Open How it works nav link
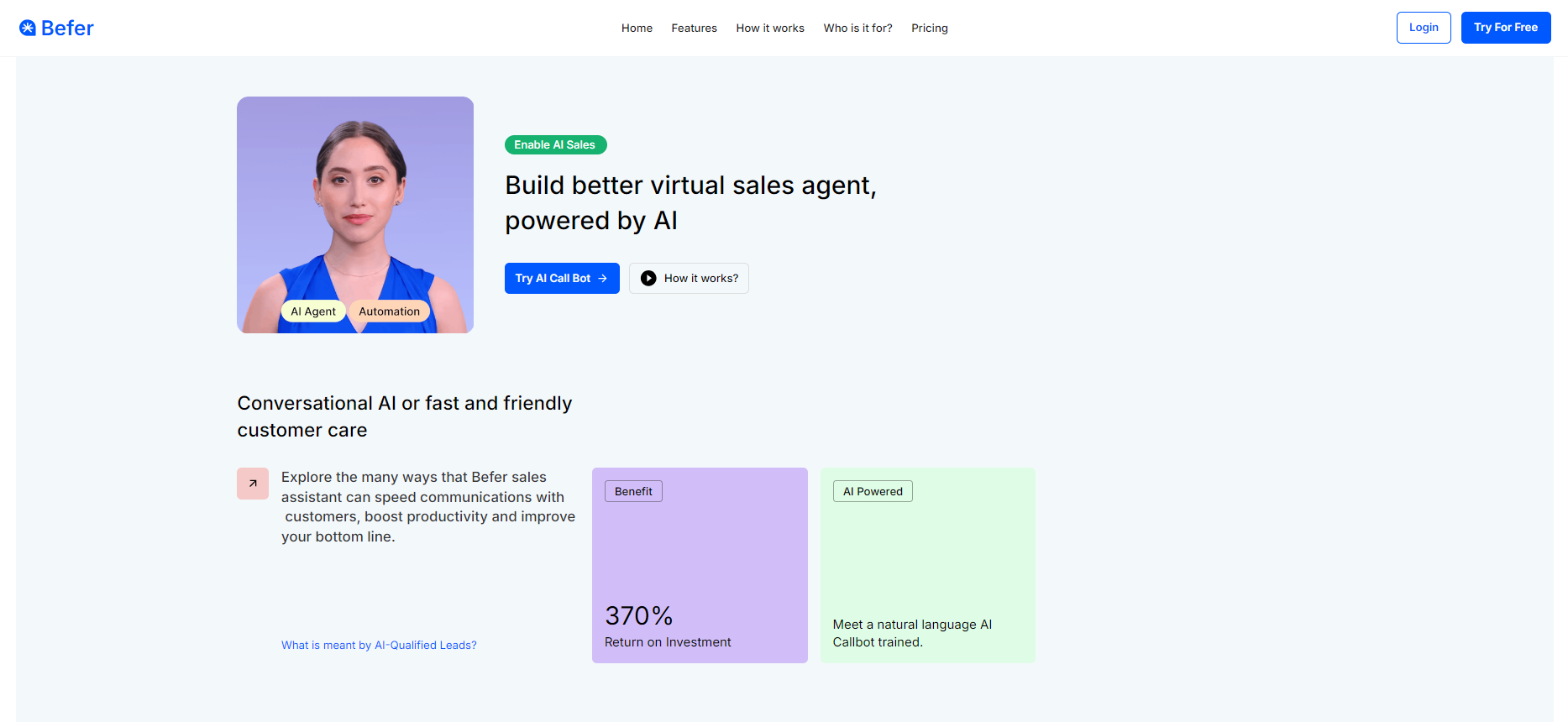 coord(770,28)
